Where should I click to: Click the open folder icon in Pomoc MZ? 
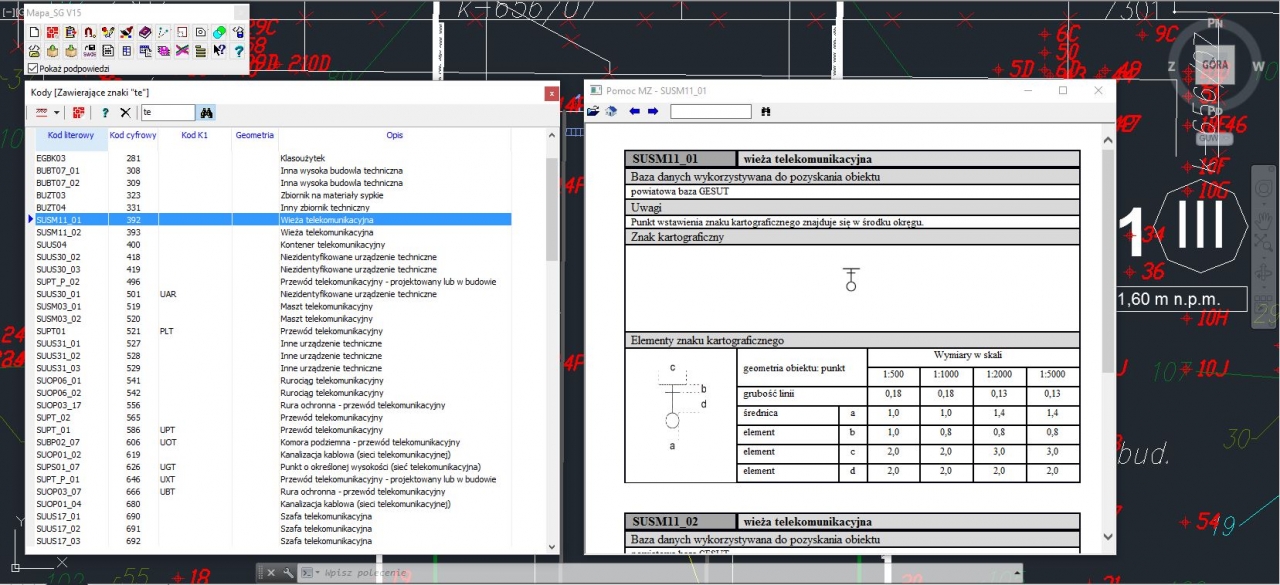point(593,112)
